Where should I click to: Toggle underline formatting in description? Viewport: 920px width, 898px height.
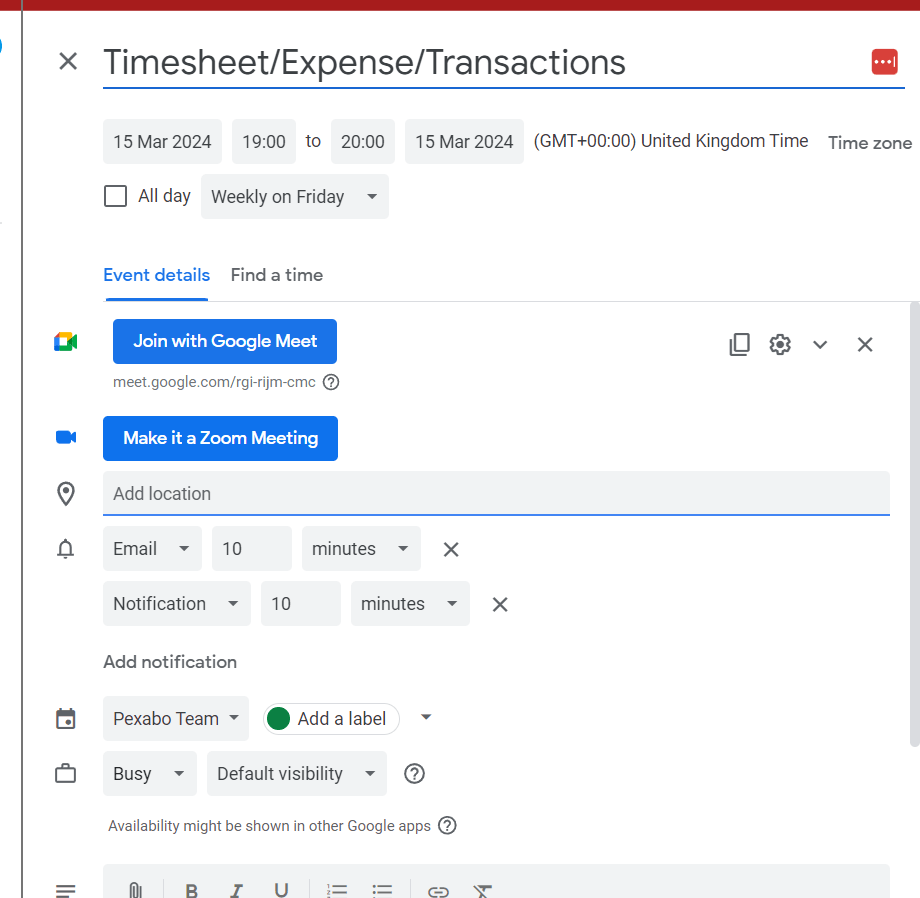(282, 891)
